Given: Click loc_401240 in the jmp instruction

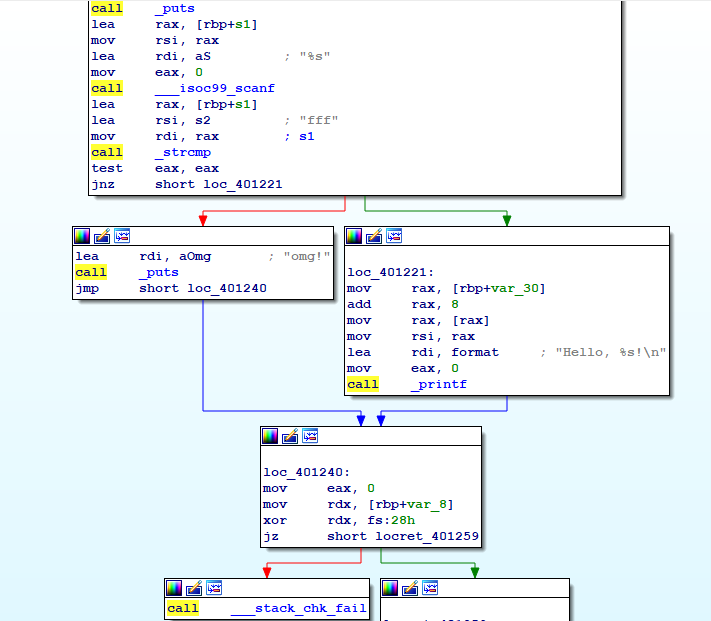Looking at the screenshot, I should [x=227, y=288].
